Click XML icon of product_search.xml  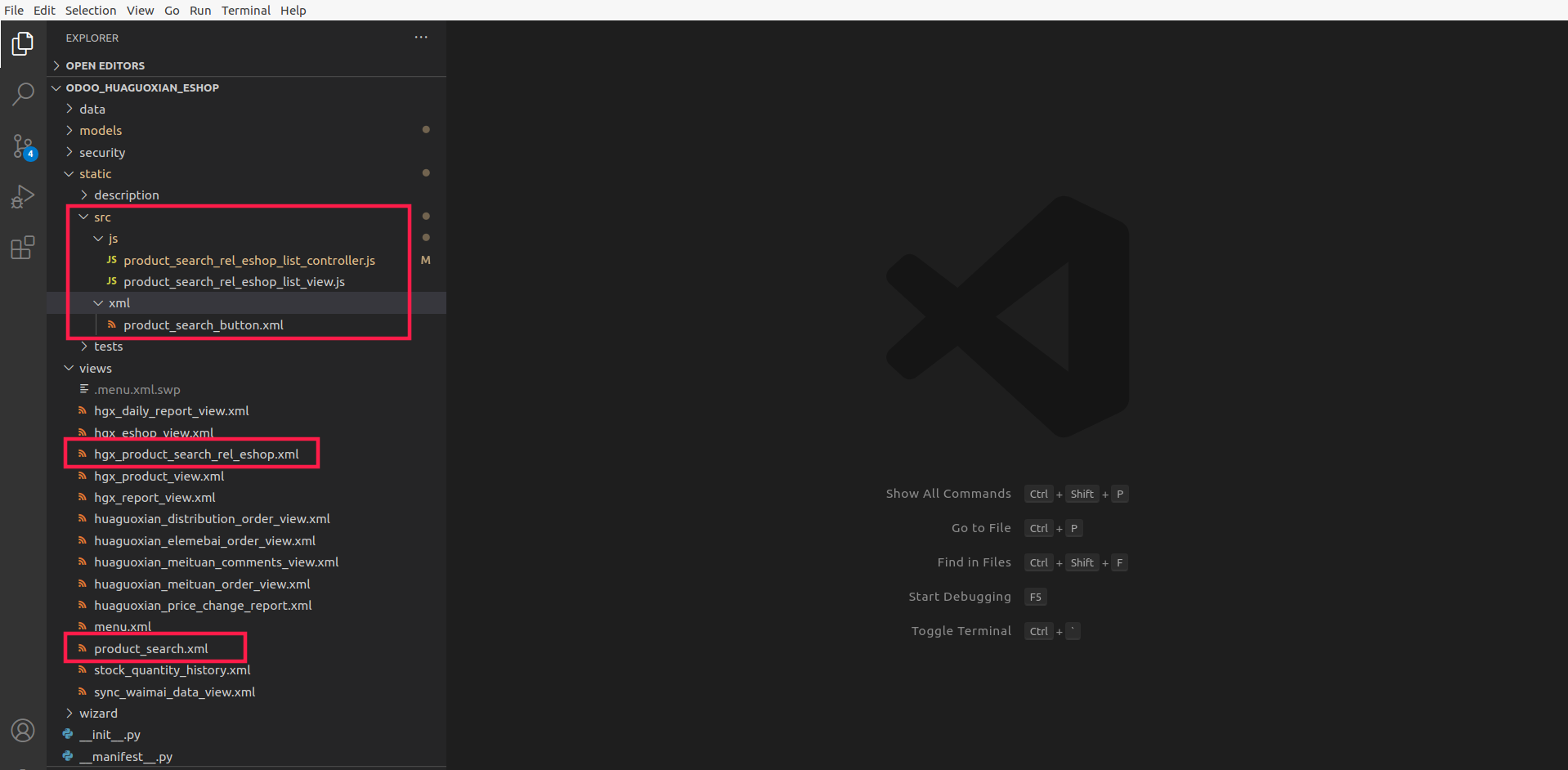pos(82,648)
